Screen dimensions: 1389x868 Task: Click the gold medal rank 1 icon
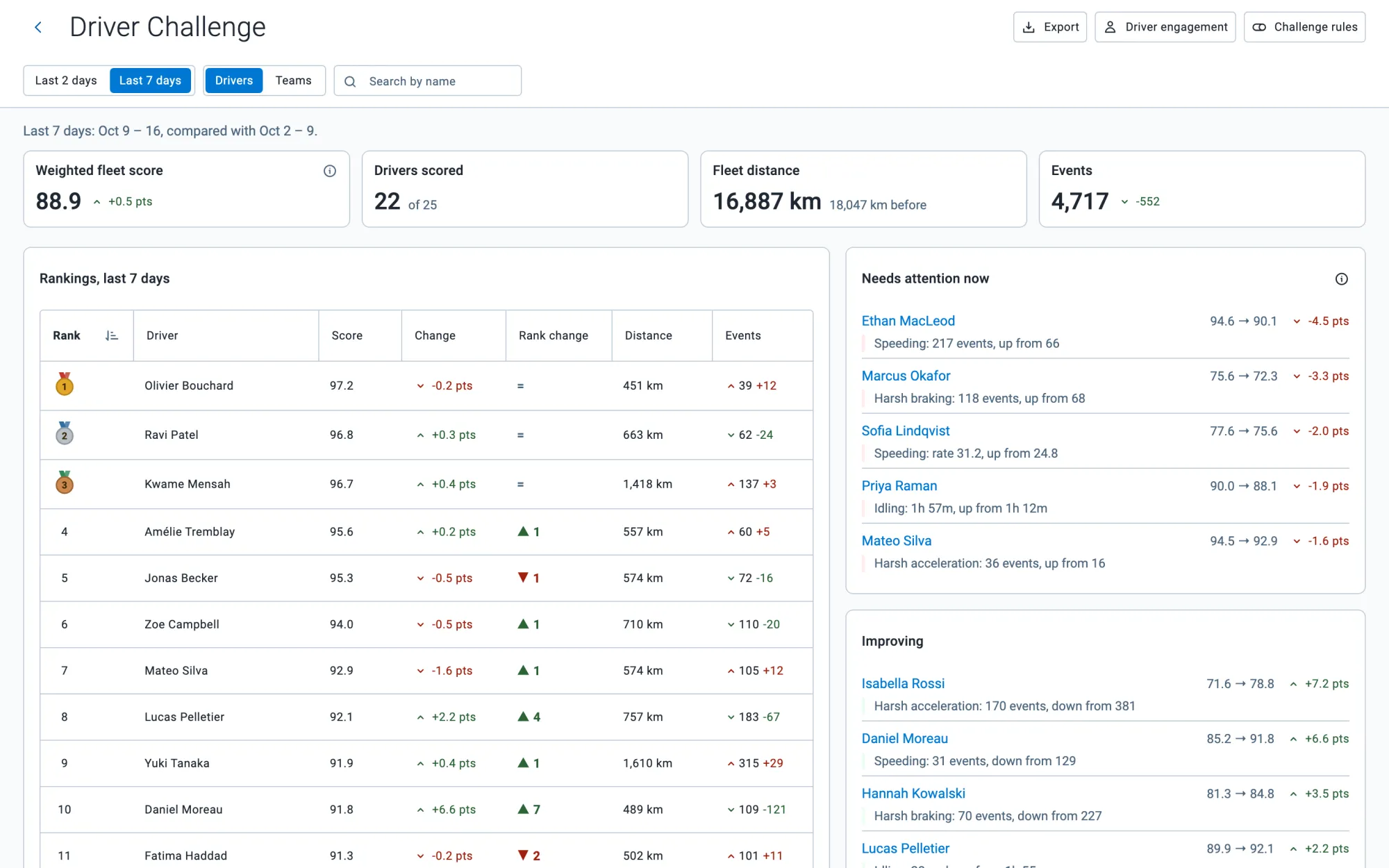point(65,384)
